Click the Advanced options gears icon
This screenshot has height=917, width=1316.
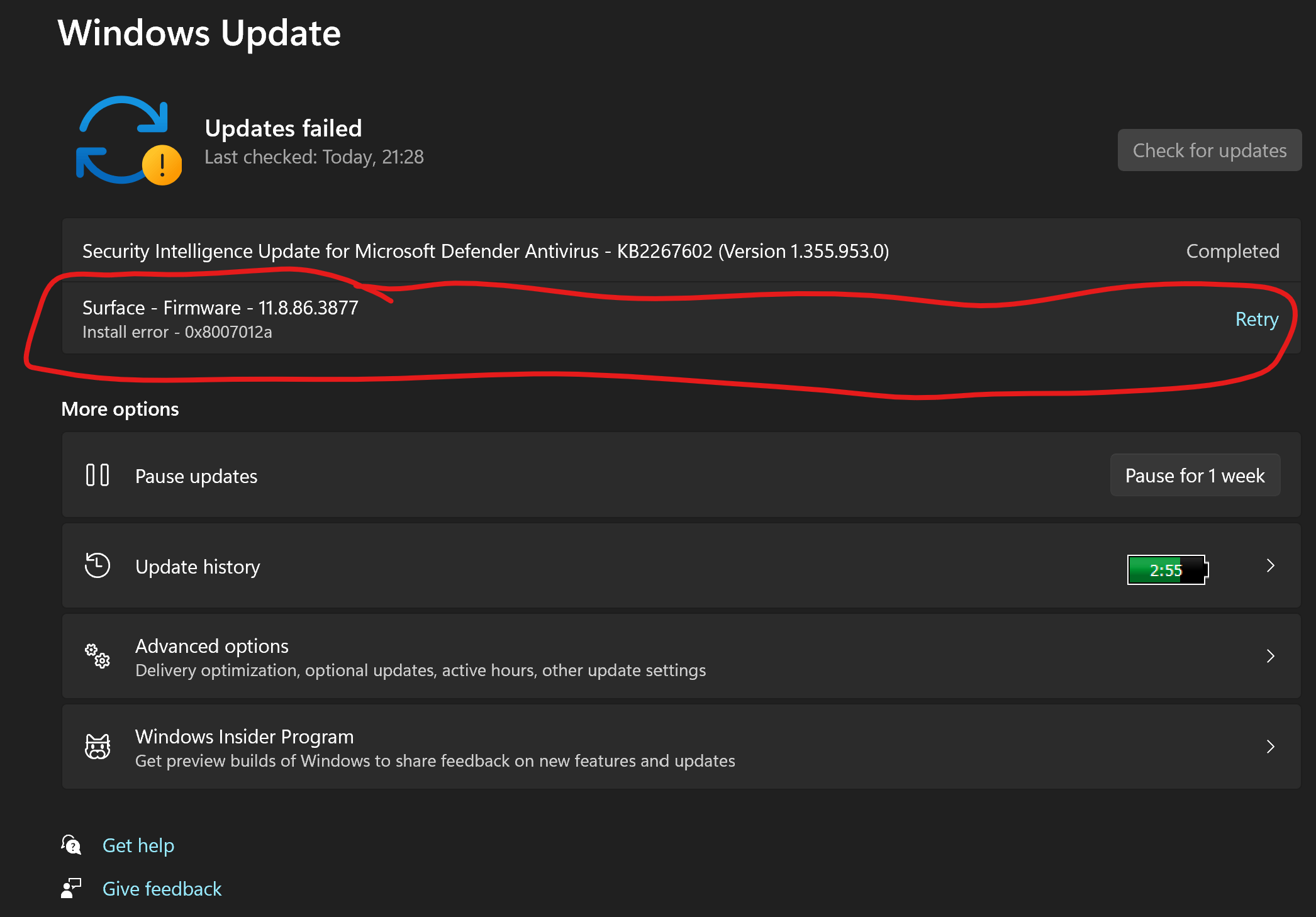click(x=98, y=656)
